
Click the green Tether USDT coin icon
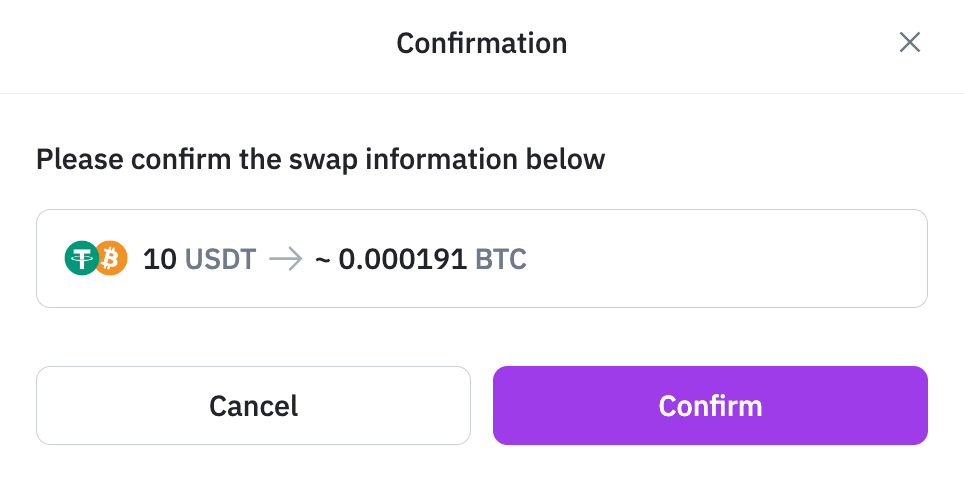pyautogui.click(x=81, y=258)
